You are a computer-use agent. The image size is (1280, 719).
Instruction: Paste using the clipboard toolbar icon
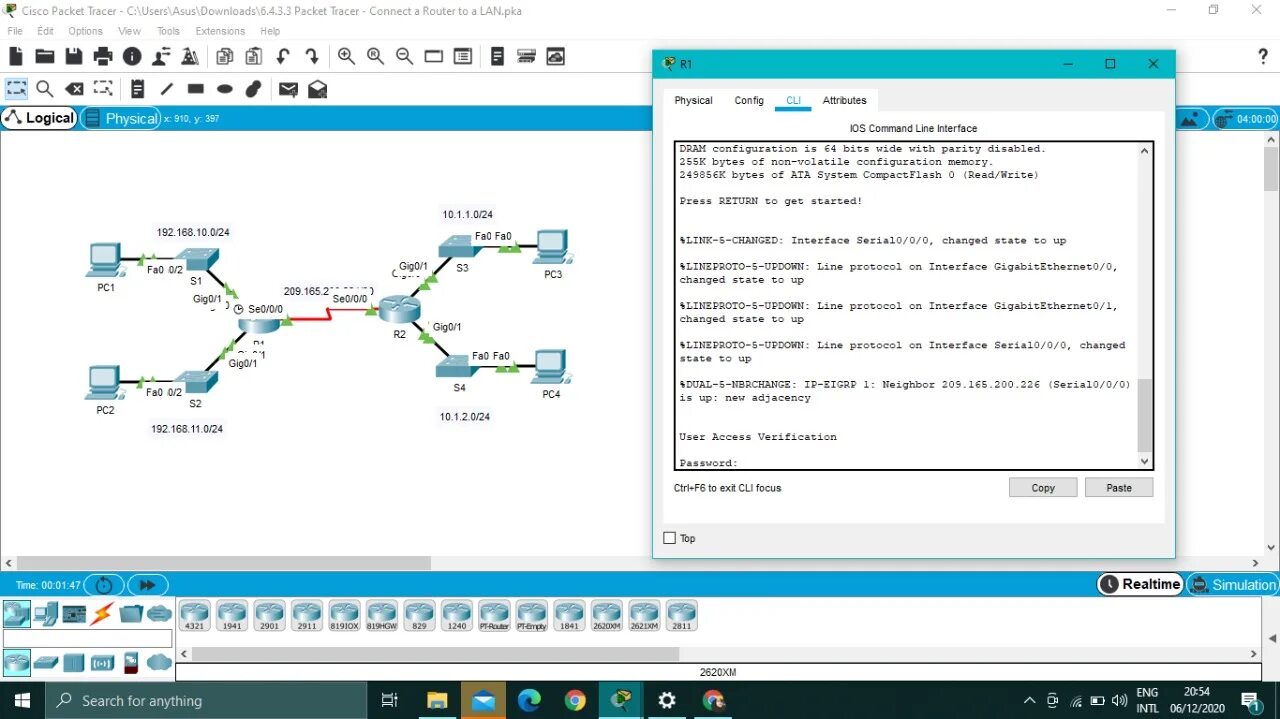[254, 57]
